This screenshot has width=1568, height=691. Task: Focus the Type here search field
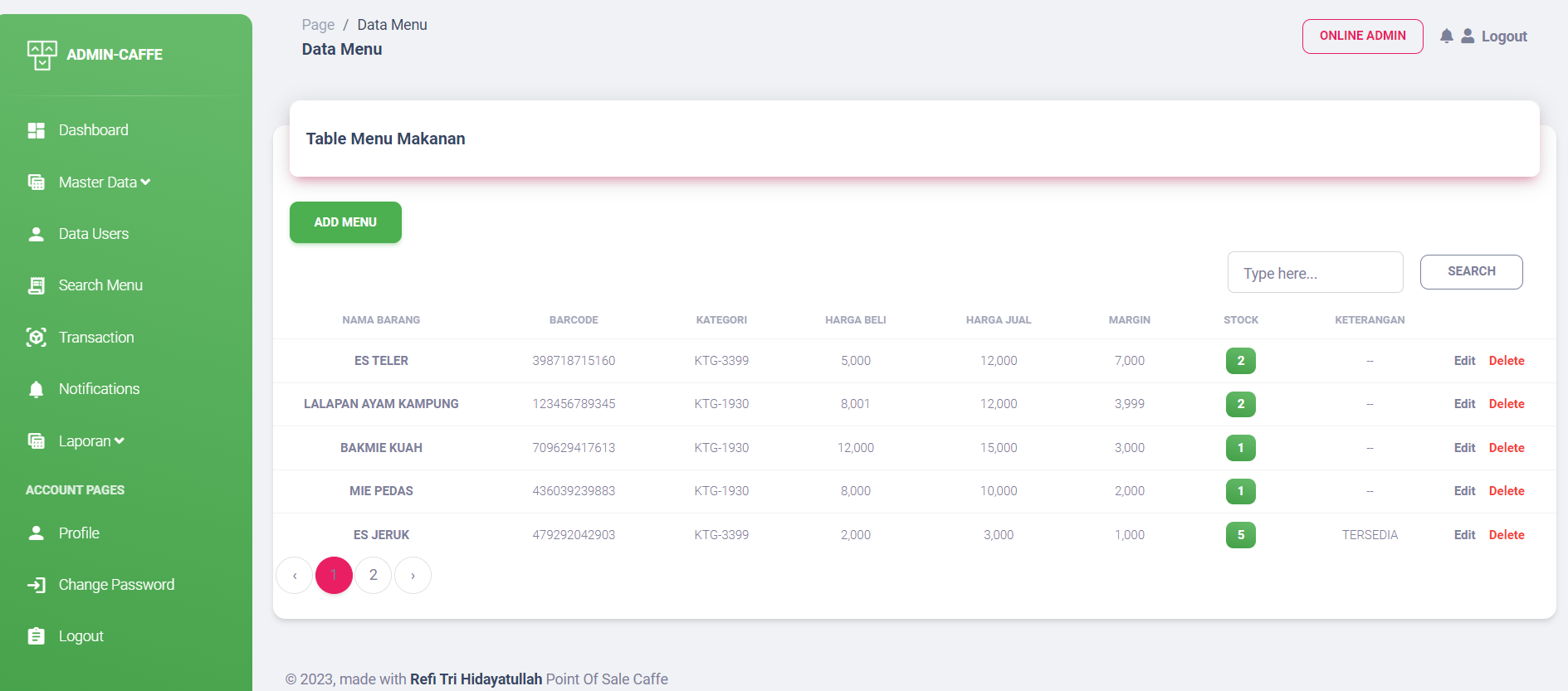1315,272
